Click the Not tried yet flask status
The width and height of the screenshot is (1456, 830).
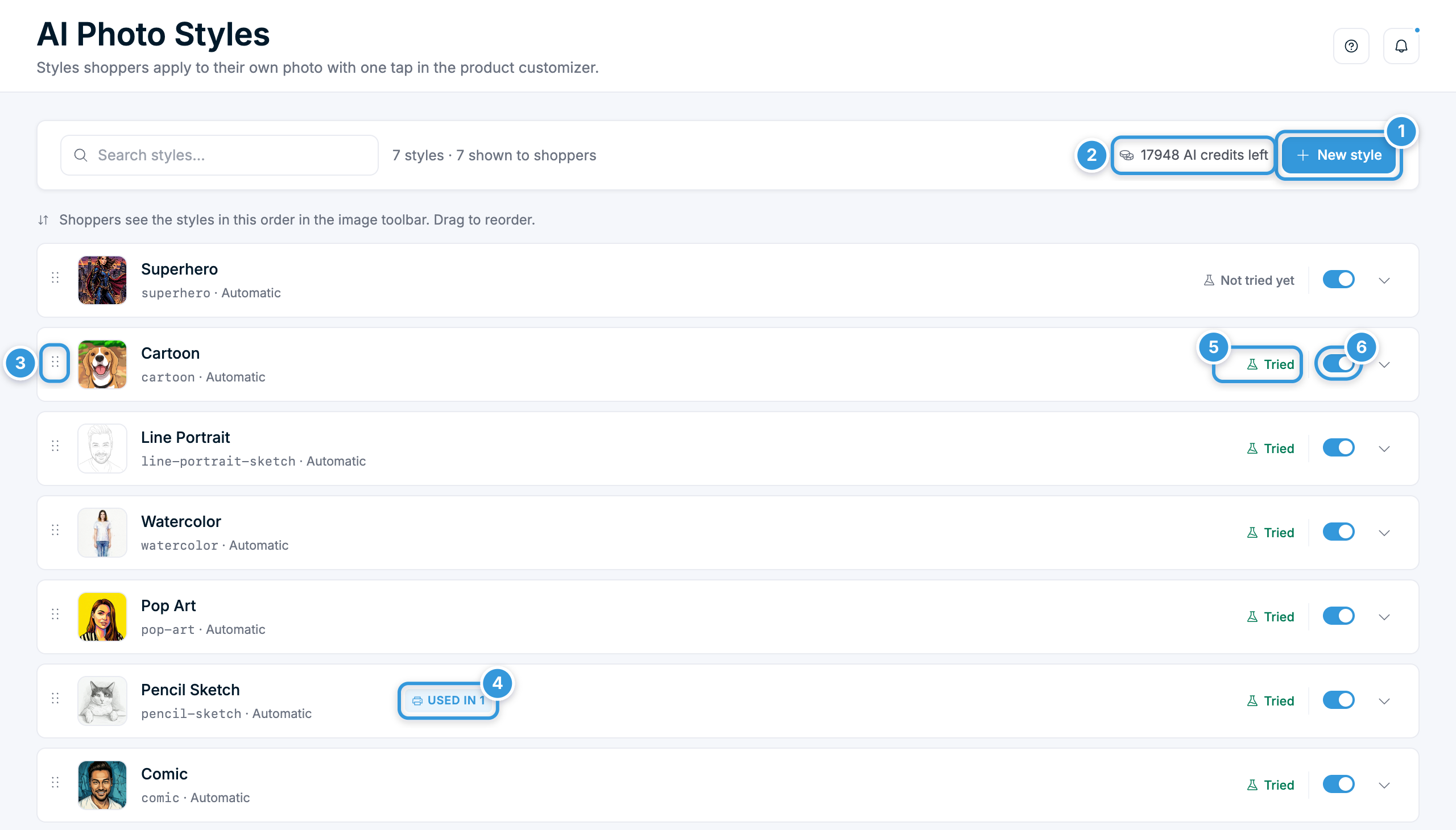coord(1249,280)
